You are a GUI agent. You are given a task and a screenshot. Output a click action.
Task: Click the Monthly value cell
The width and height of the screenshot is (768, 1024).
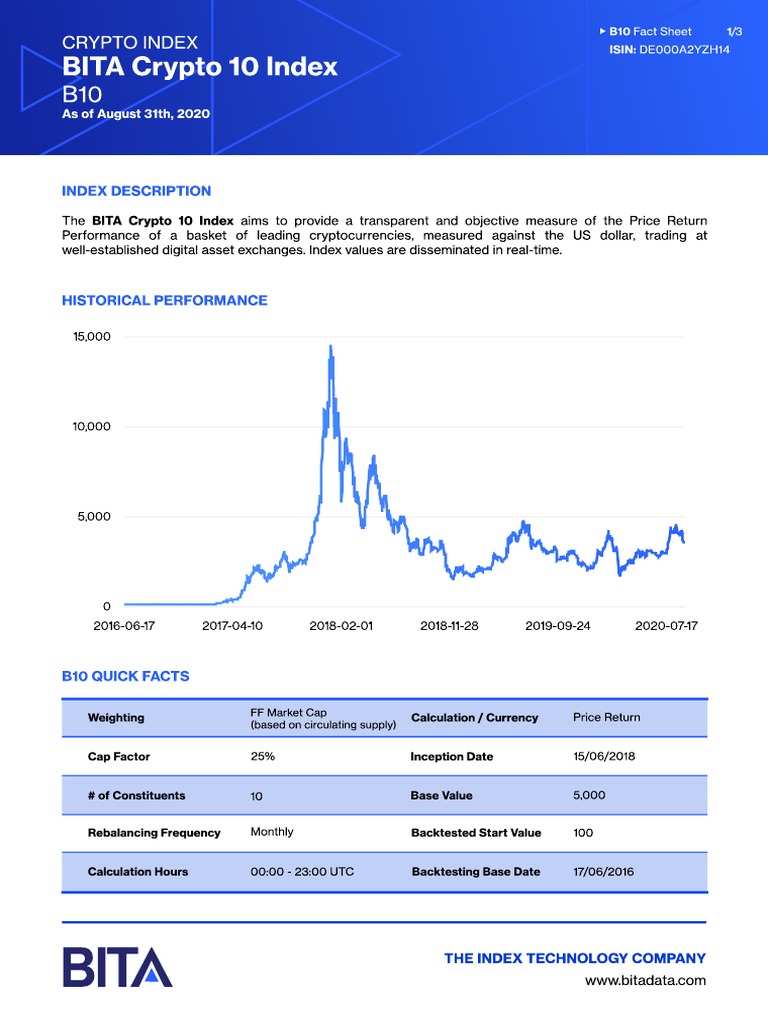(x=272, y=832)
